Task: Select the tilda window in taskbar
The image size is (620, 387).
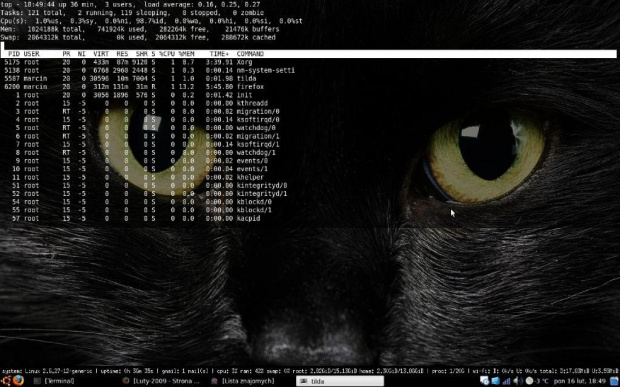Action: 340,381
